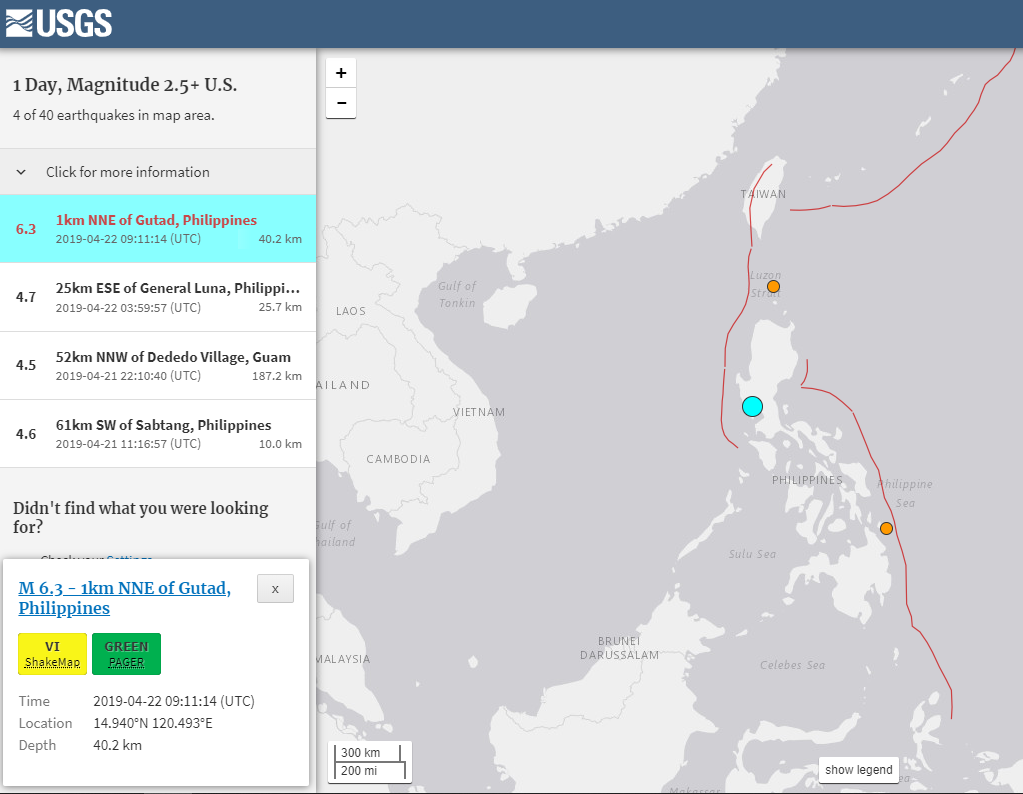Click the show legend button
1023x794 pixels.
[x=859, y=770]
